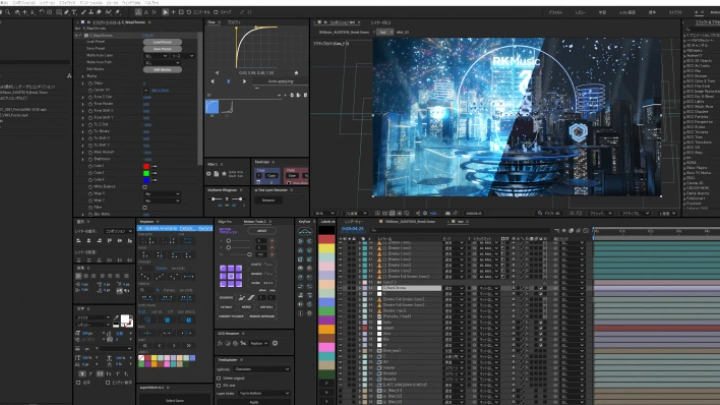The image size is (720, 405).
Task: Click the last jump-forward arrow in the Keystone panel
Action: tap(188, 345)
